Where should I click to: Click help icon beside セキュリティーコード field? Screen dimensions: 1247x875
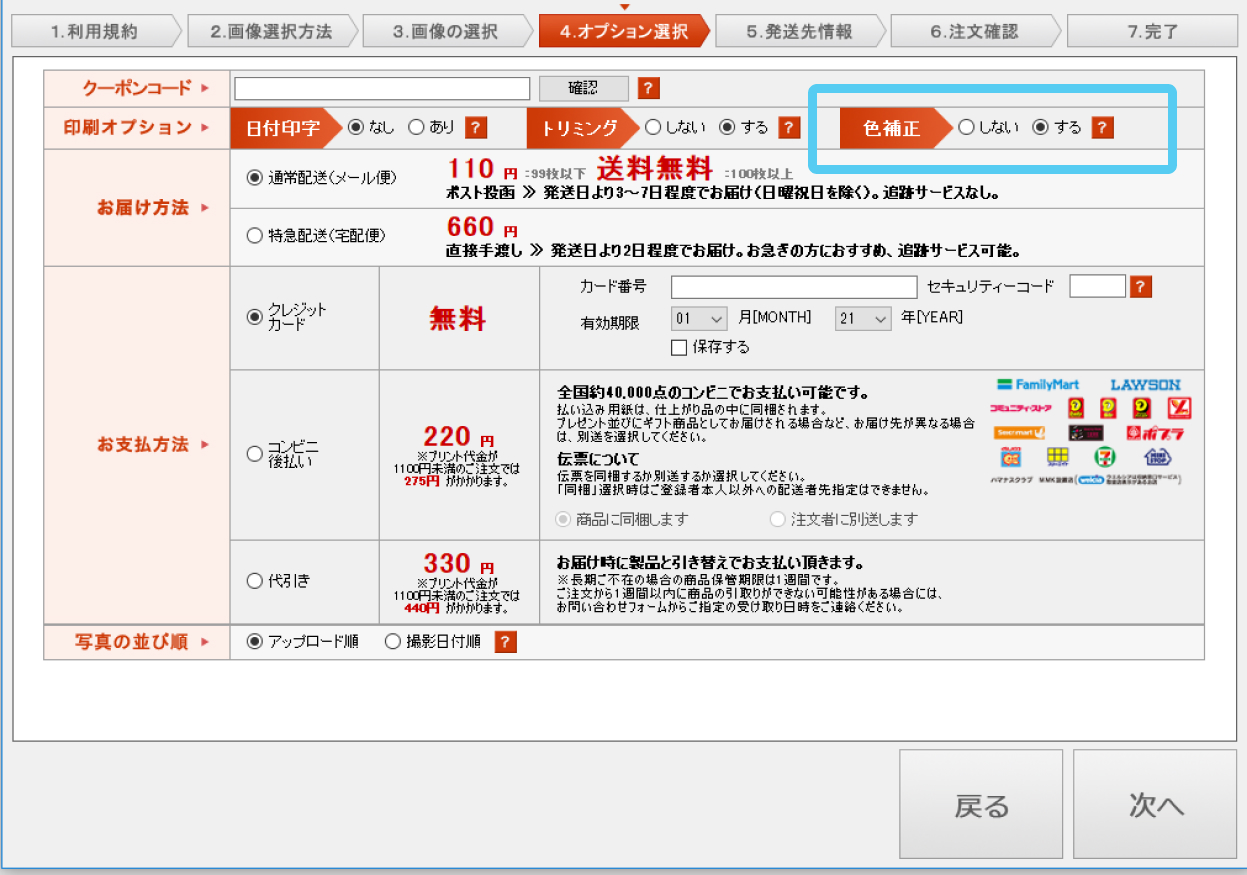[x=1140, y=287]
